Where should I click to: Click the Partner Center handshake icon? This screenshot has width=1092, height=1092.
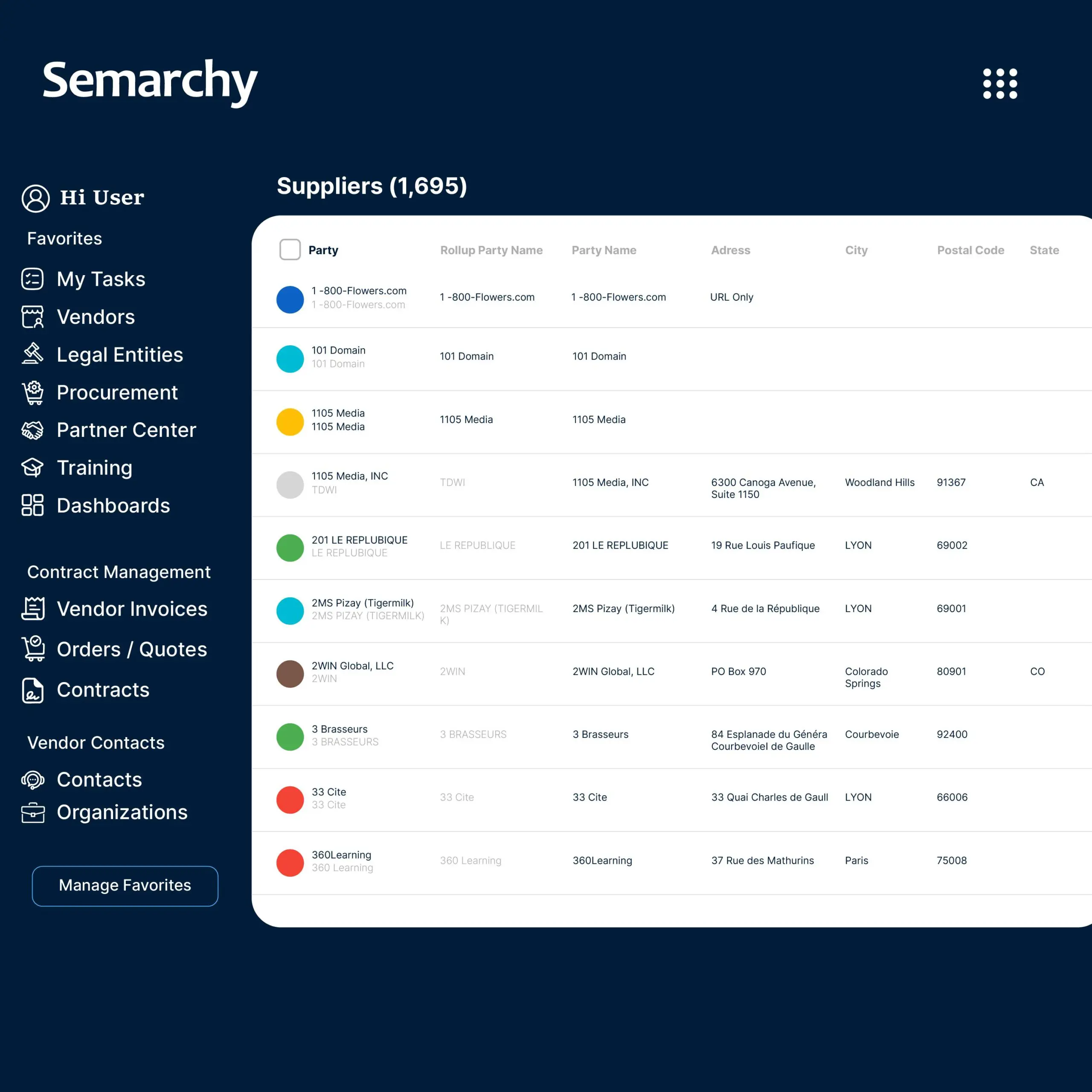(32, 430)
